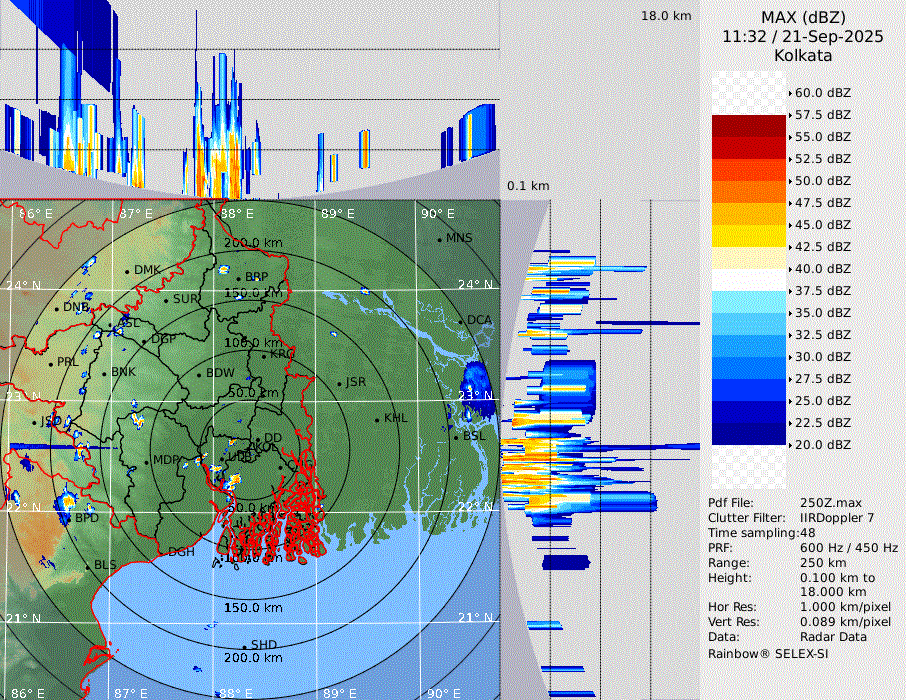Viewport: 906px width, 700px height.
Task: Click the MNS station marker on the map
Action: pyautogui.click(x=439, y=239)
